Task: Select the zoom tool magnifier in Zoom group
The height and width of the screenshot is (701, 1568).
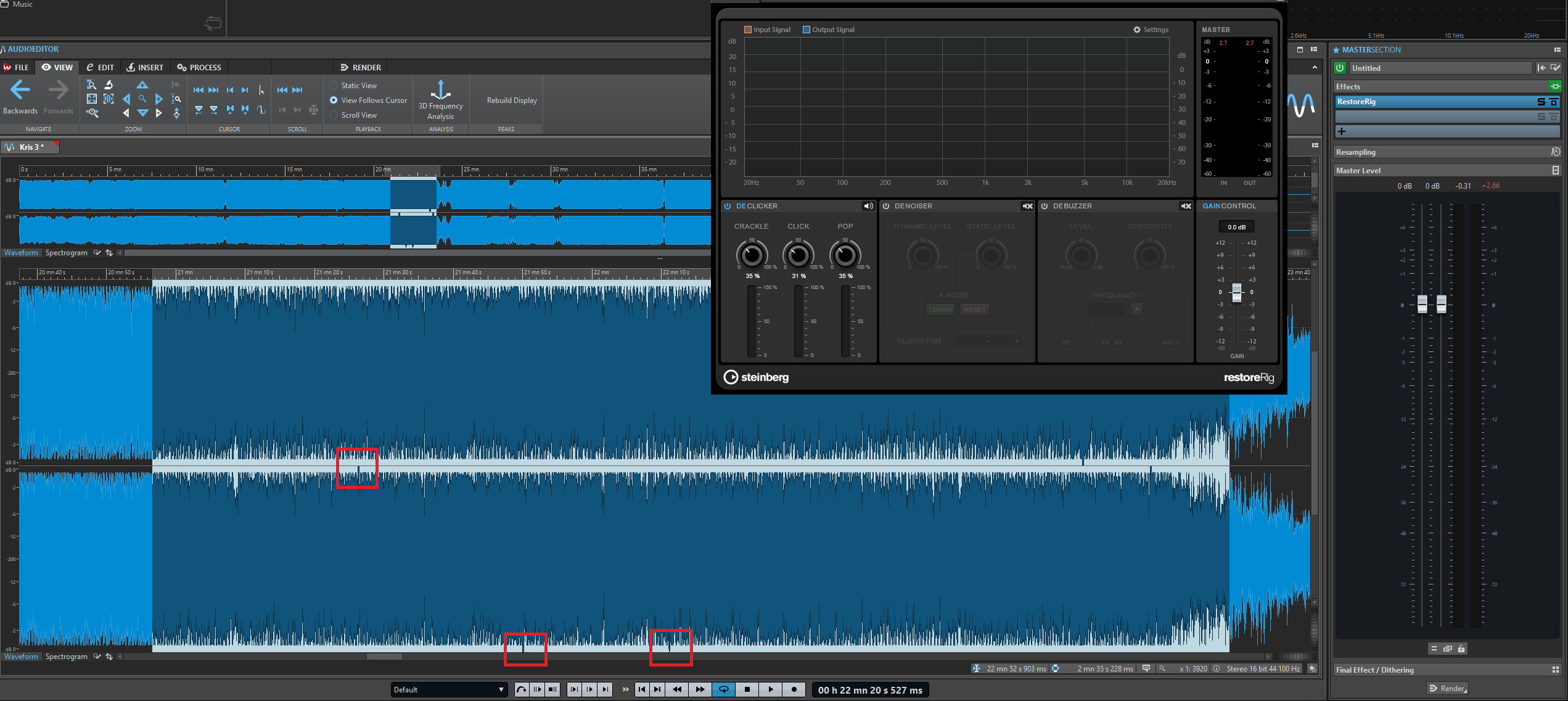Action: (x=142, y=99)
